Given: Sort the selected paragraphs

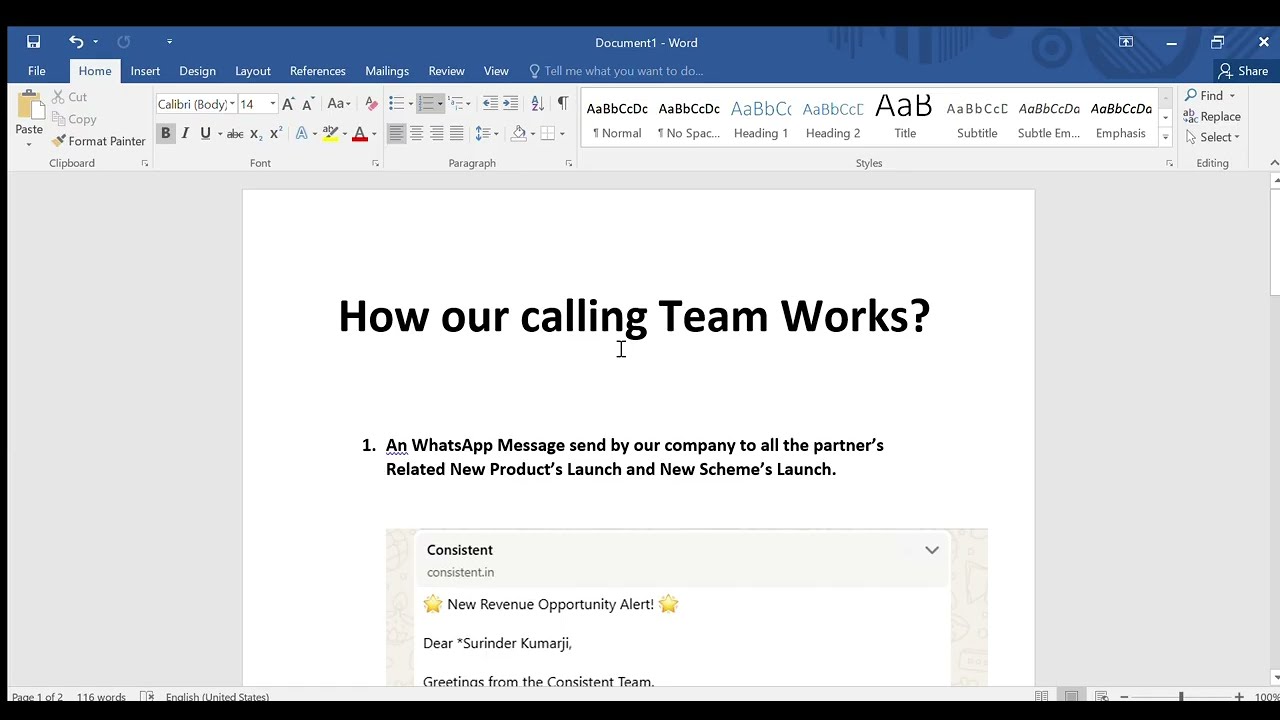Looking at the screenshot, I should point(537,104).
